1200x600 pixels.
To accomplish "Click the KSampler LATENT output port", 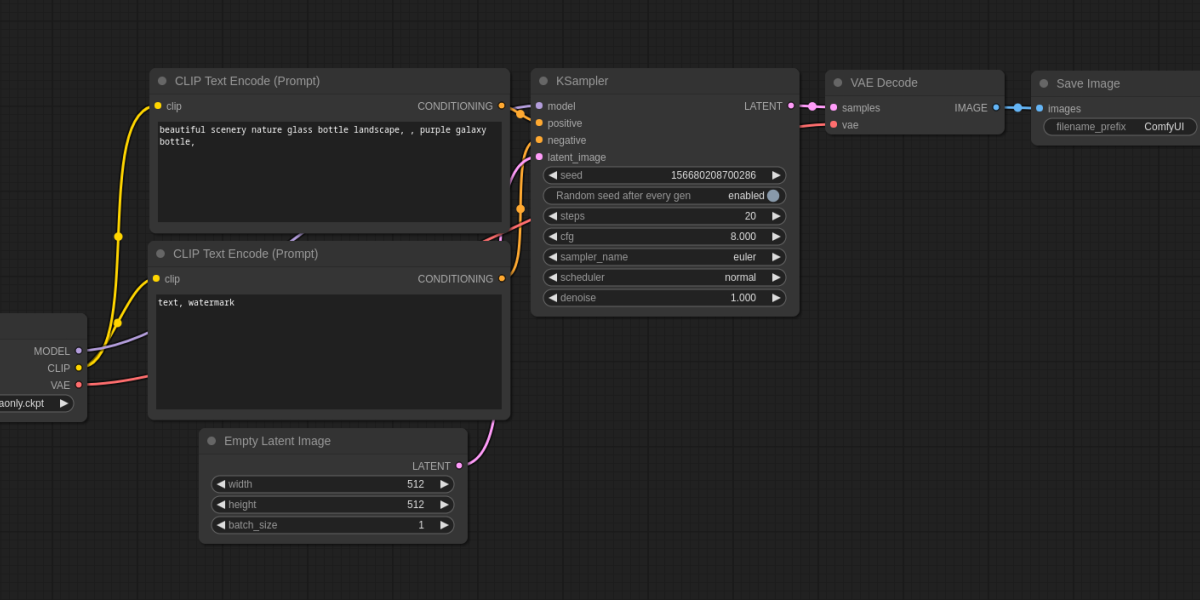I will pos(791,106).
